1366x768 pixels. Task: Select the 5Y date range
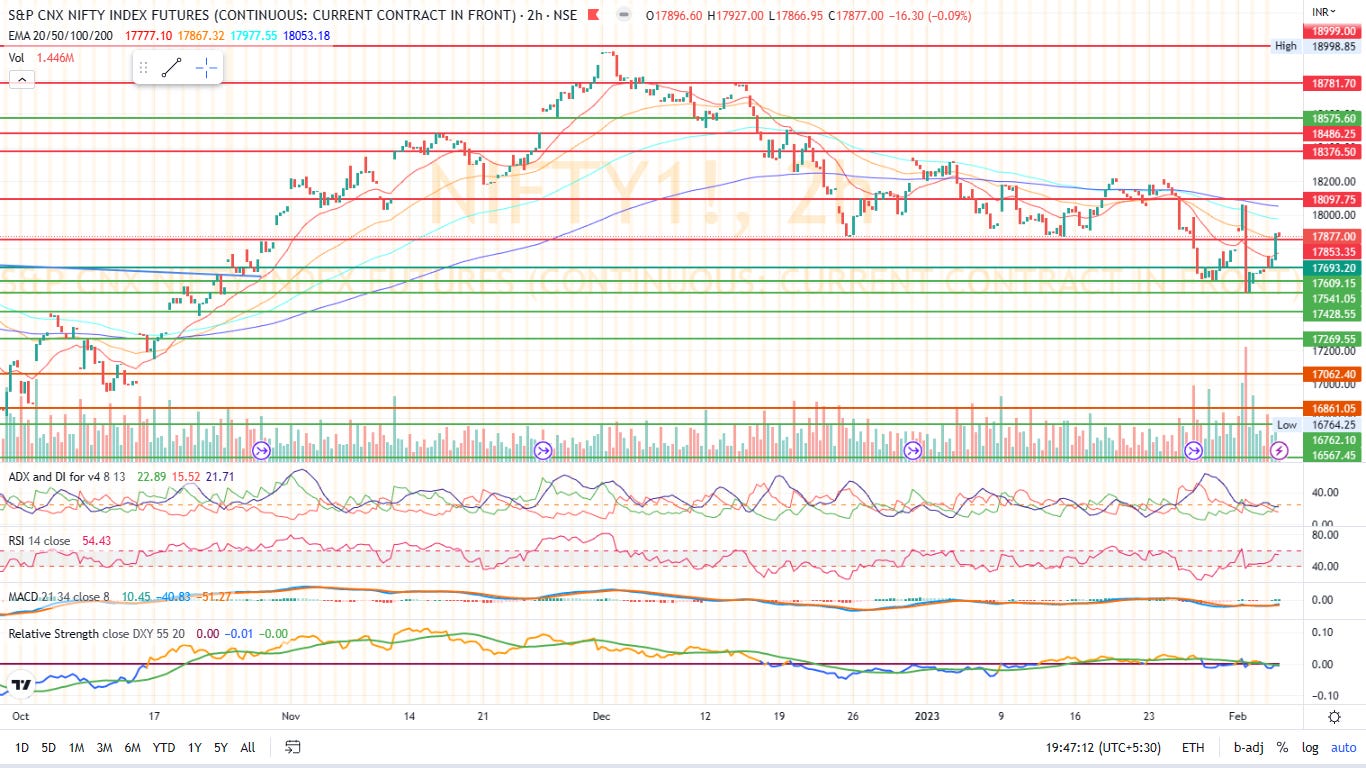point(220,747)
